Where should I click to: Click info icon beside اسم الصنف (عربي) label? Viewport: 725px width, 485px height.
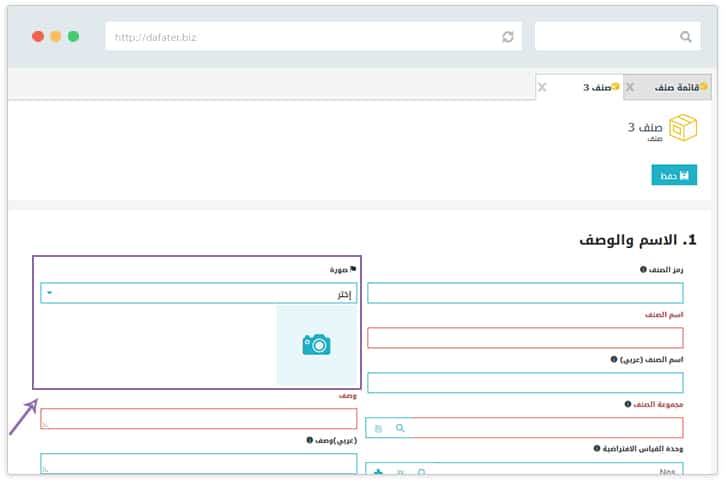click(x=612, y=359)
